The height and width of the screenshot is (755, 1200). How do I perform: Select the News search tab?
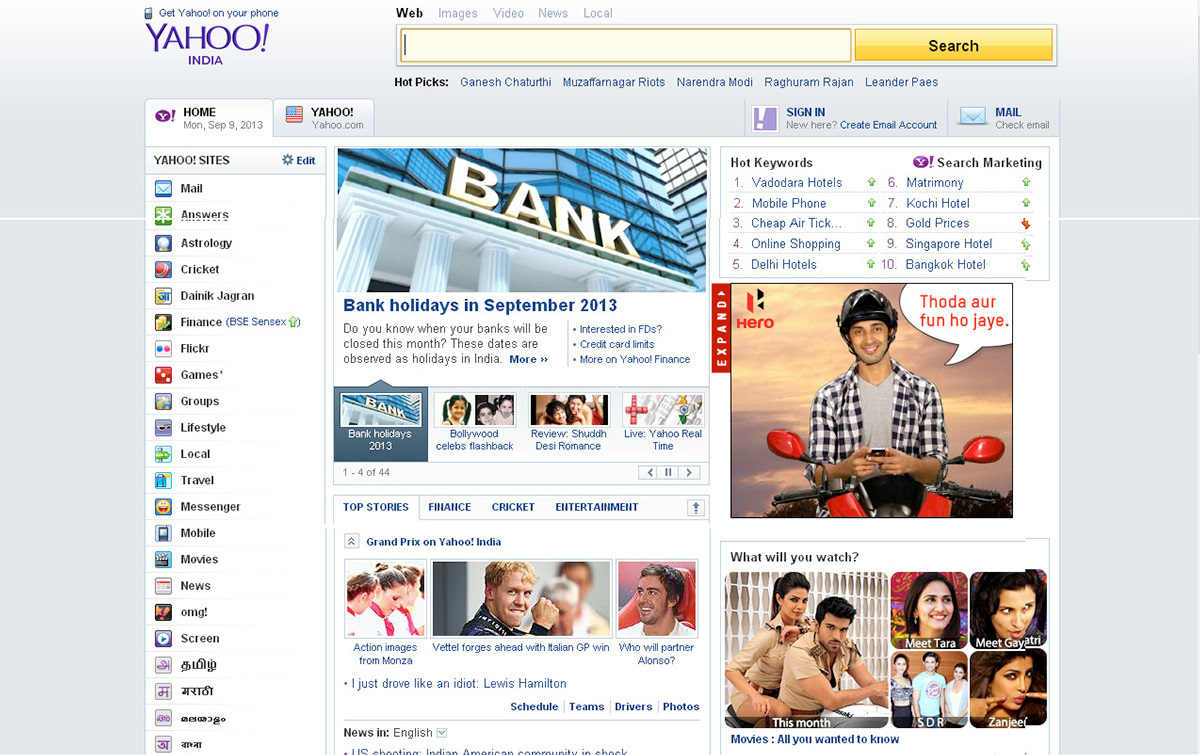[553, 13]
